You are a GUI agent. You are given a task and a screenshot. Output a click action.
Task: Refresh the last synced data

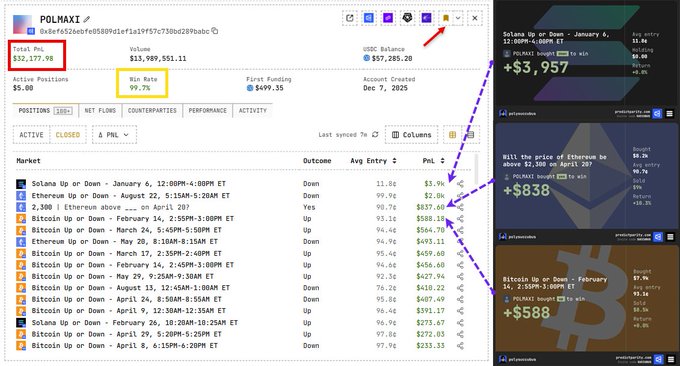coord(375,134)
